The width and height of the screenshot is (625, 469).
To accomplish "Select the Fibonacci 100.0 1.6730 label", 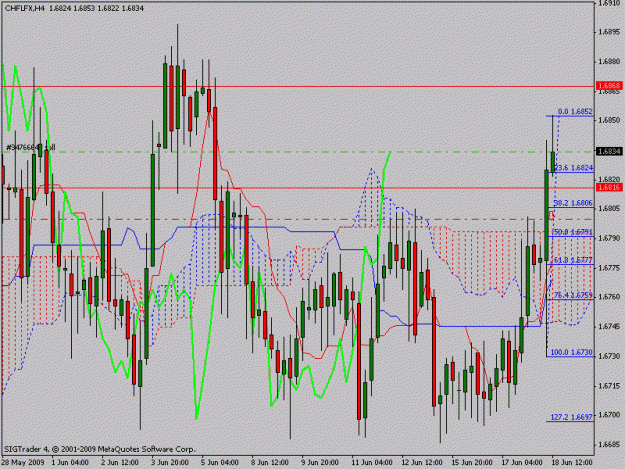I will click(x=572, y=352).
